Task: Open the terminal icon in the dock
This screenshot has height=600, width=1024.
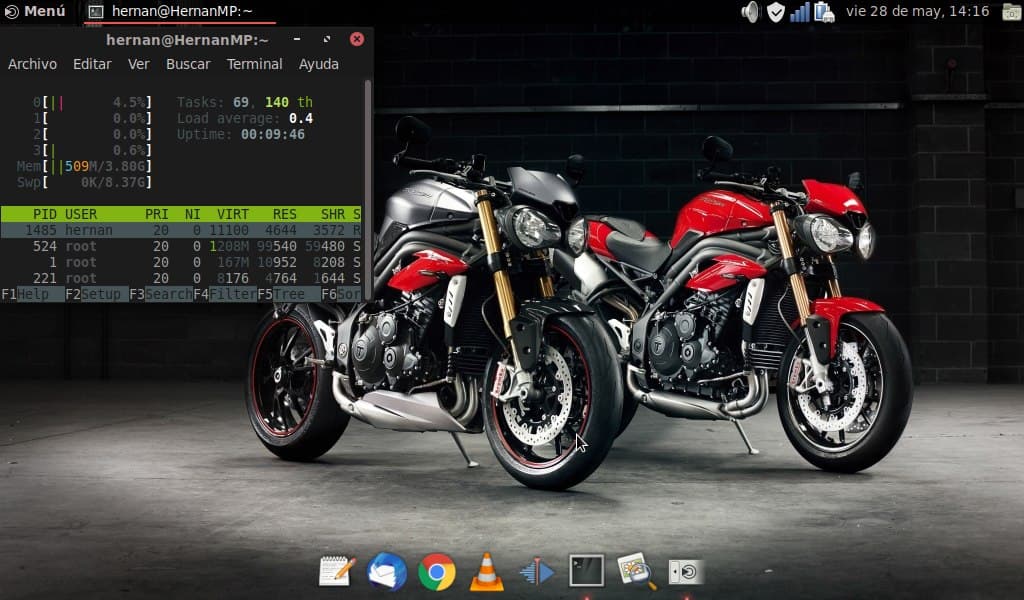Action: pyautogui.click(x=587, y=571)
